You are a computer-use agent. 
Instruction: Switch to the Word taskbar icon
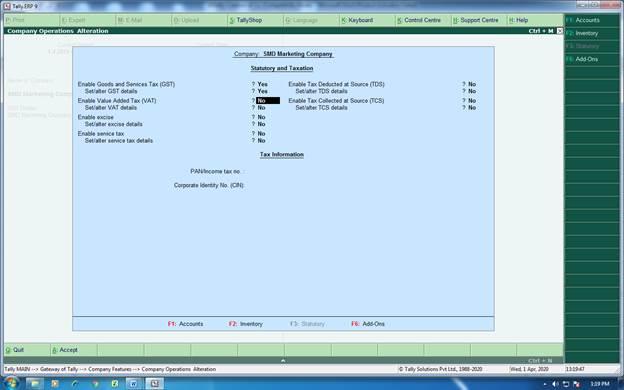134,384
